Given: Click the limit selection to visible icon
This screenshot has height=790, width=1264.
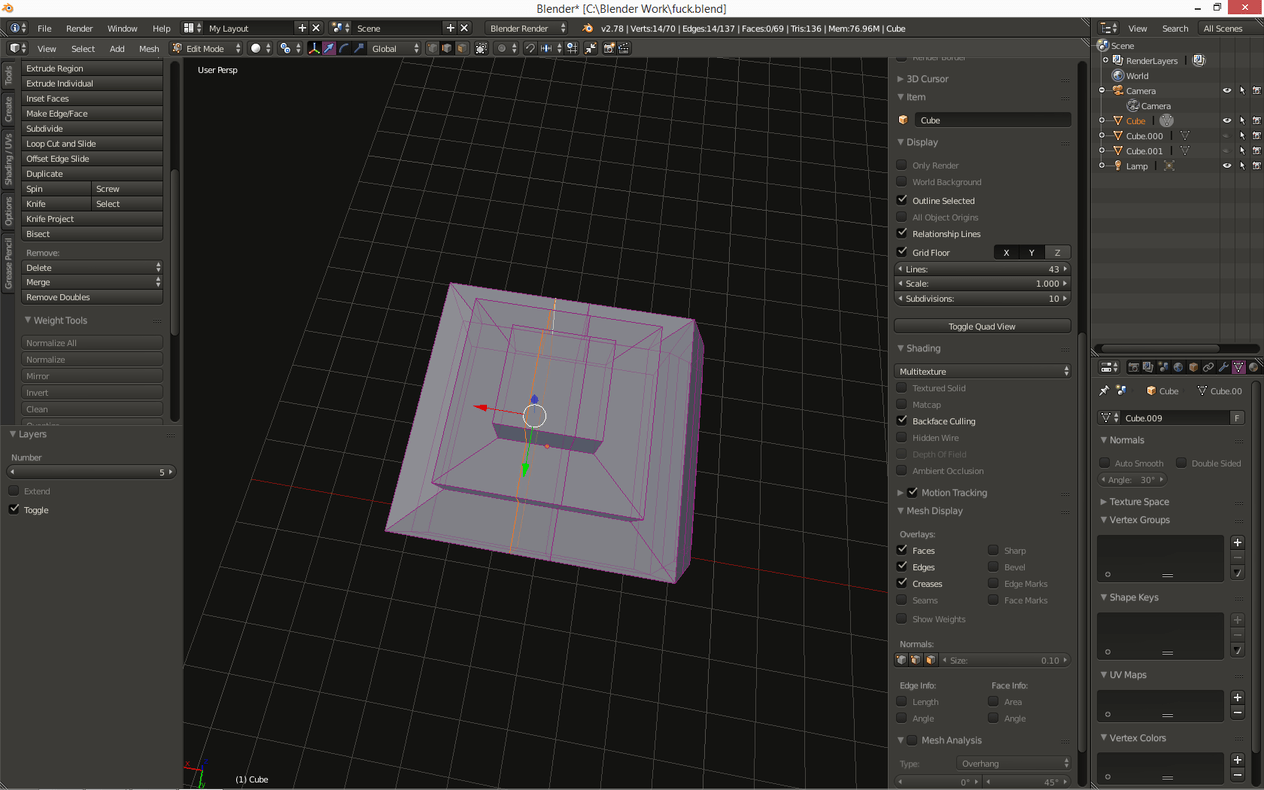Looking at the screenshot, I should pyautogui.click(x=481, y=48).
